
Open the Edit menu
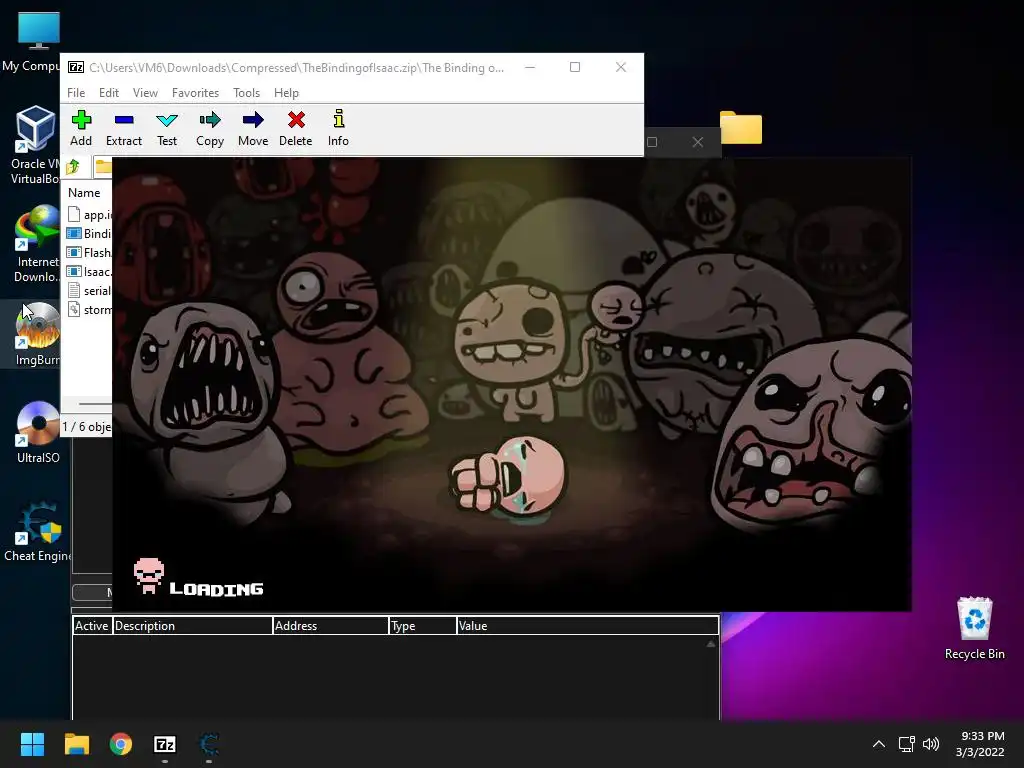[x=108, y=93]
